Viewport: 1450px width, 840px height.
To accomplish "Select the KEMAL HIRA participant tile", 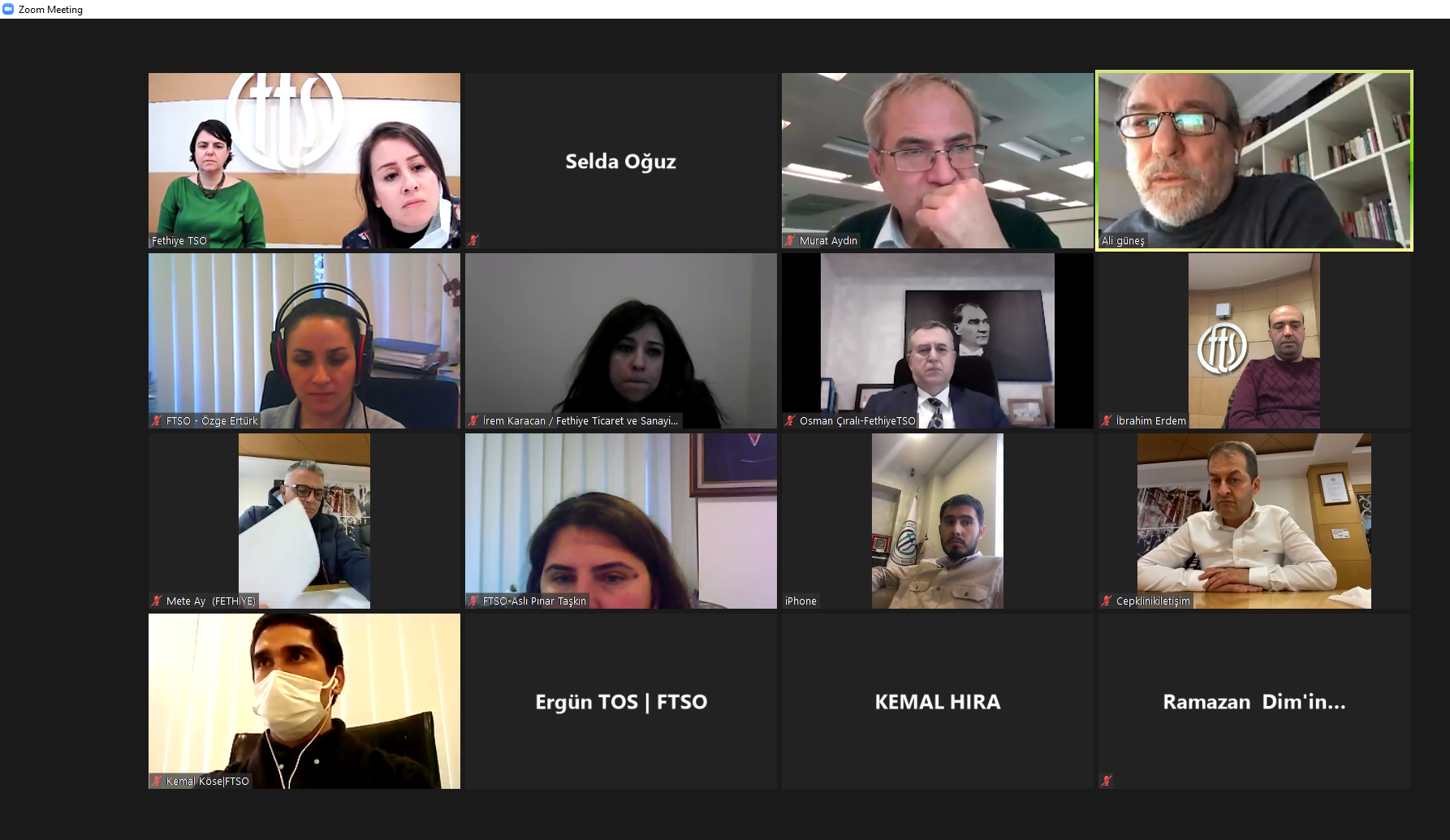I will tap(938, 701).
